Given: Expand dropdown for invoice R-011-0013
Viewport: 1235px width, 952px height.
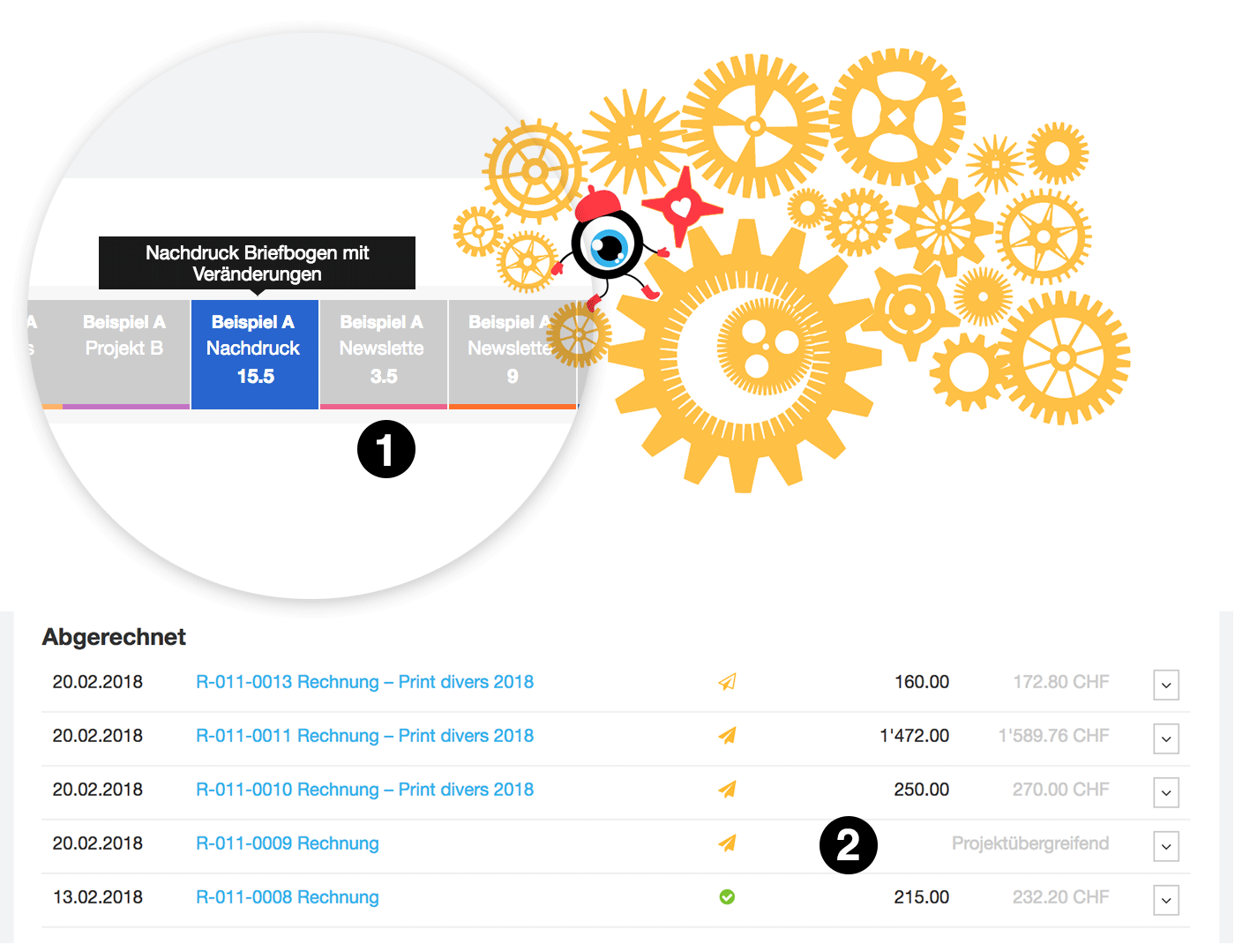Looking at the screenshot, I should pos(1166,685).
